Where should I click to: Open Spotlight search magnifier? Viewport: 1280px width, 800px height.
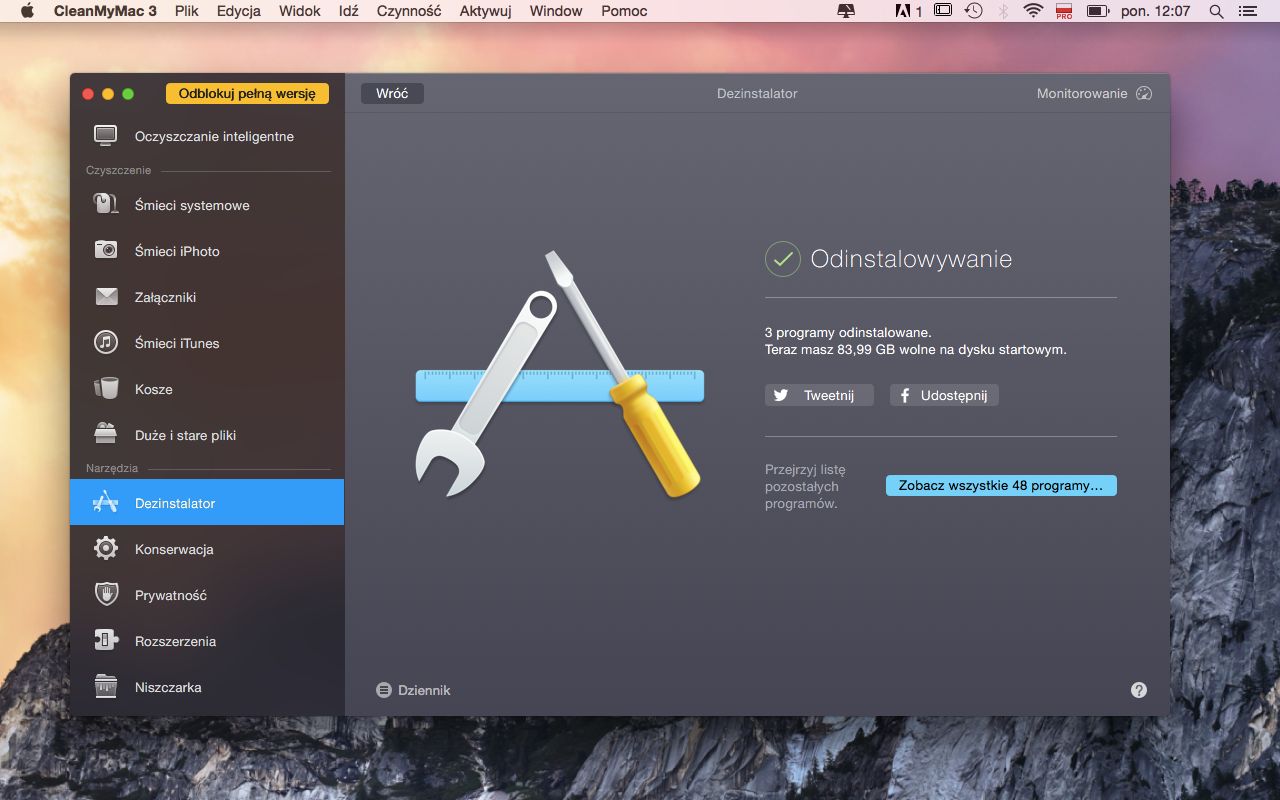[1216, 11]
